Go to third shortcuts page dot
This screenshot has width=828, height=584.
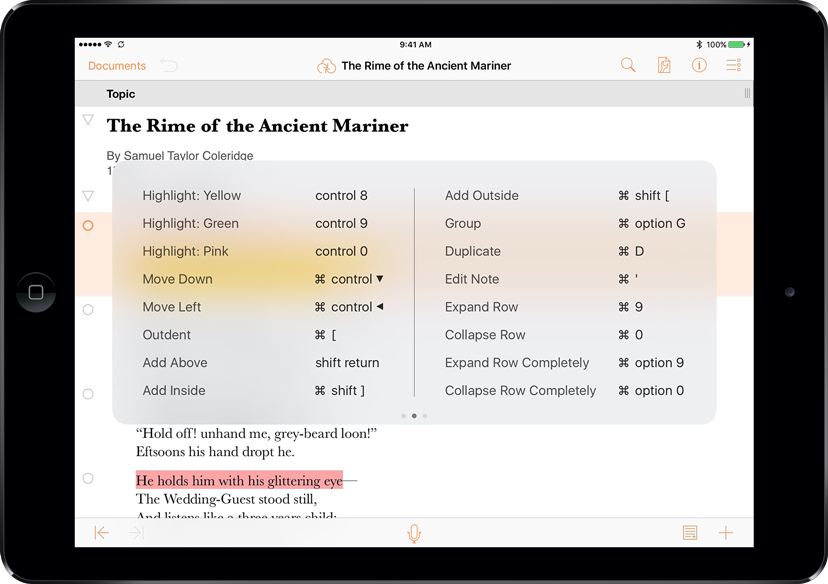point(425,416)
